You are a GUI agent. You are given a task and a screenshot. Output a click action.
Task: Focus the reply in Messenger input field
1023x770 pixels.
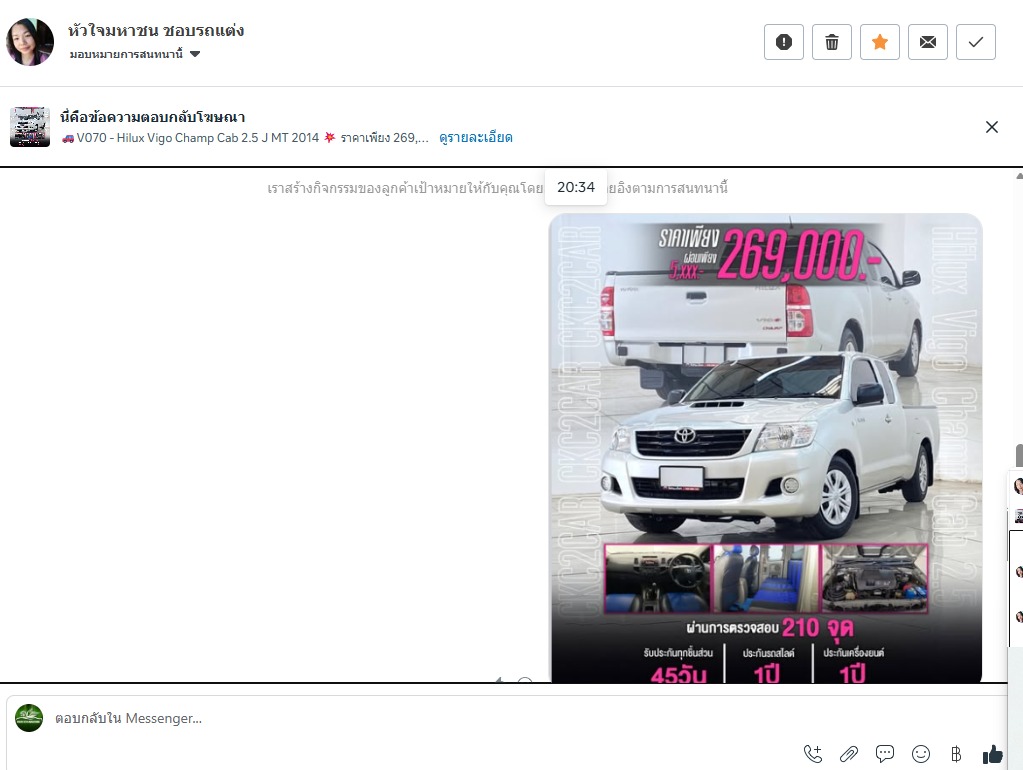(x=418, y=718)
